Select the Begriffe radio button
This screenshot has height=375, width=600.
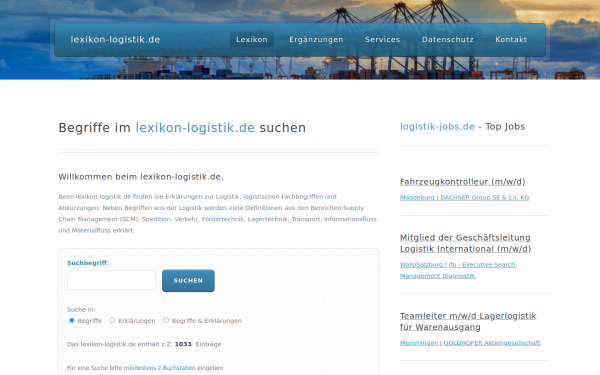(x=72, y=320)
